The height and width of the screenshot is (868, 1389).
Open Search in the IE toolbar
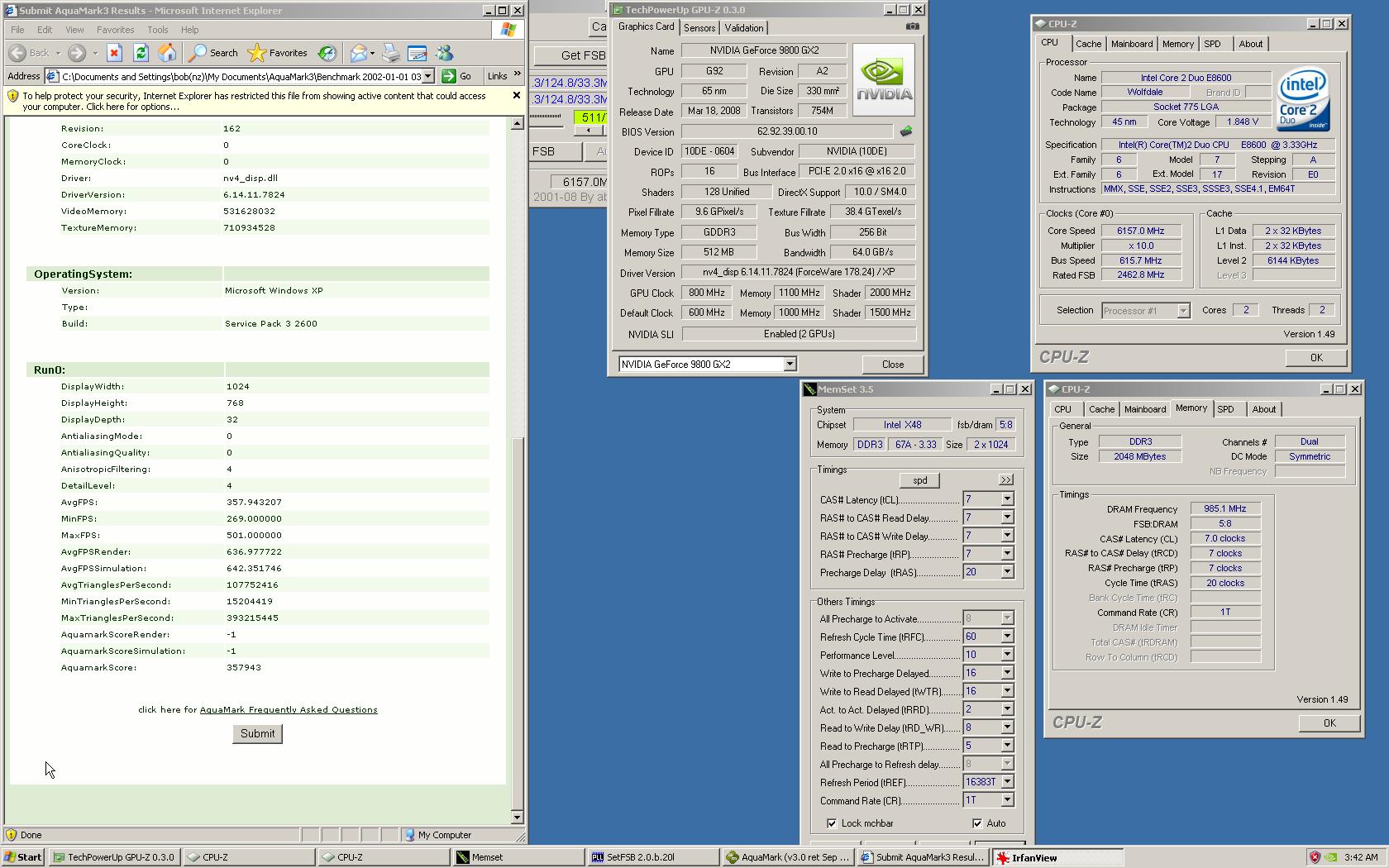pos(213,53)
